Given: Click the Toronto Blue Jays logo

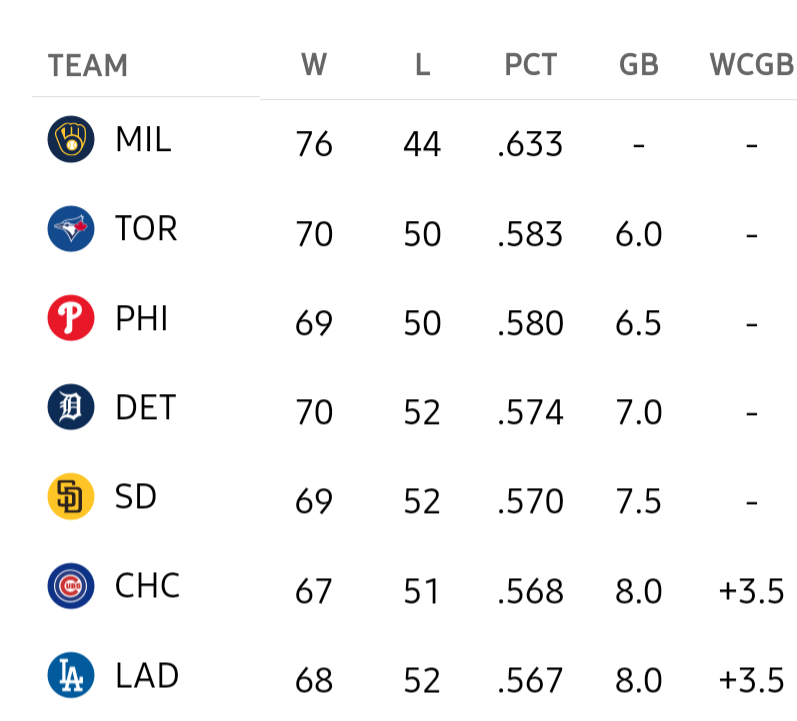Looking at the screenshot, I should [x=71, y=229].
